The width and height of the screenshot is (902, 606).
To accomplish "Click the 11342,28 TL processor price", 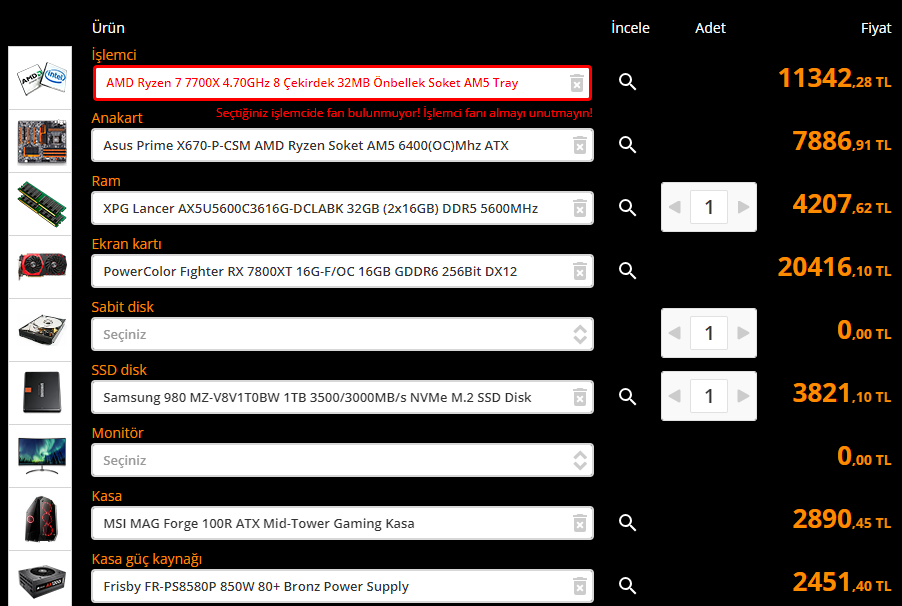I will pyautogui.click(x=835, y=79).
